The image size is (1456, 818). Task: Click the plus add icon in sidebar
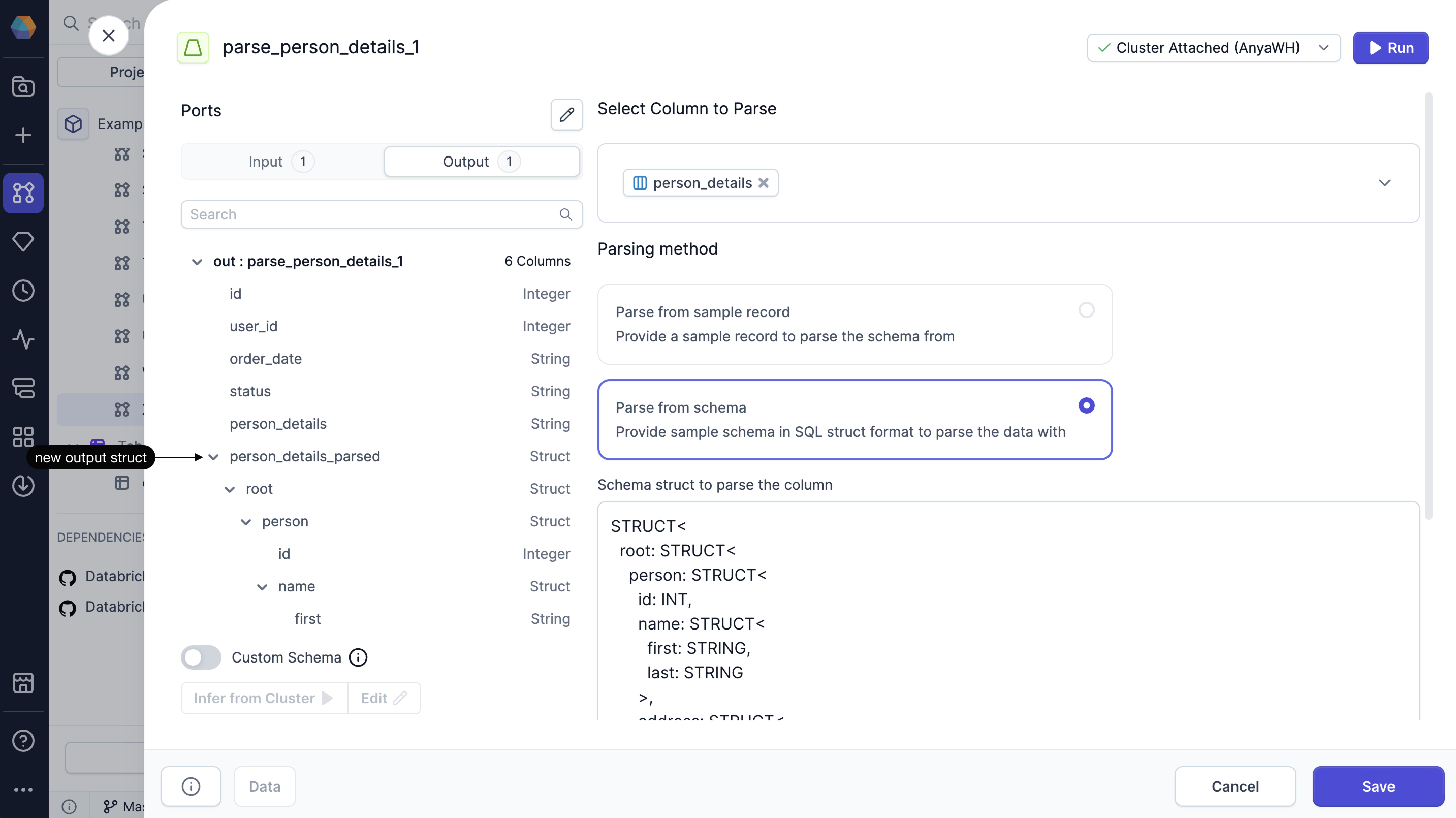(23, 136)
